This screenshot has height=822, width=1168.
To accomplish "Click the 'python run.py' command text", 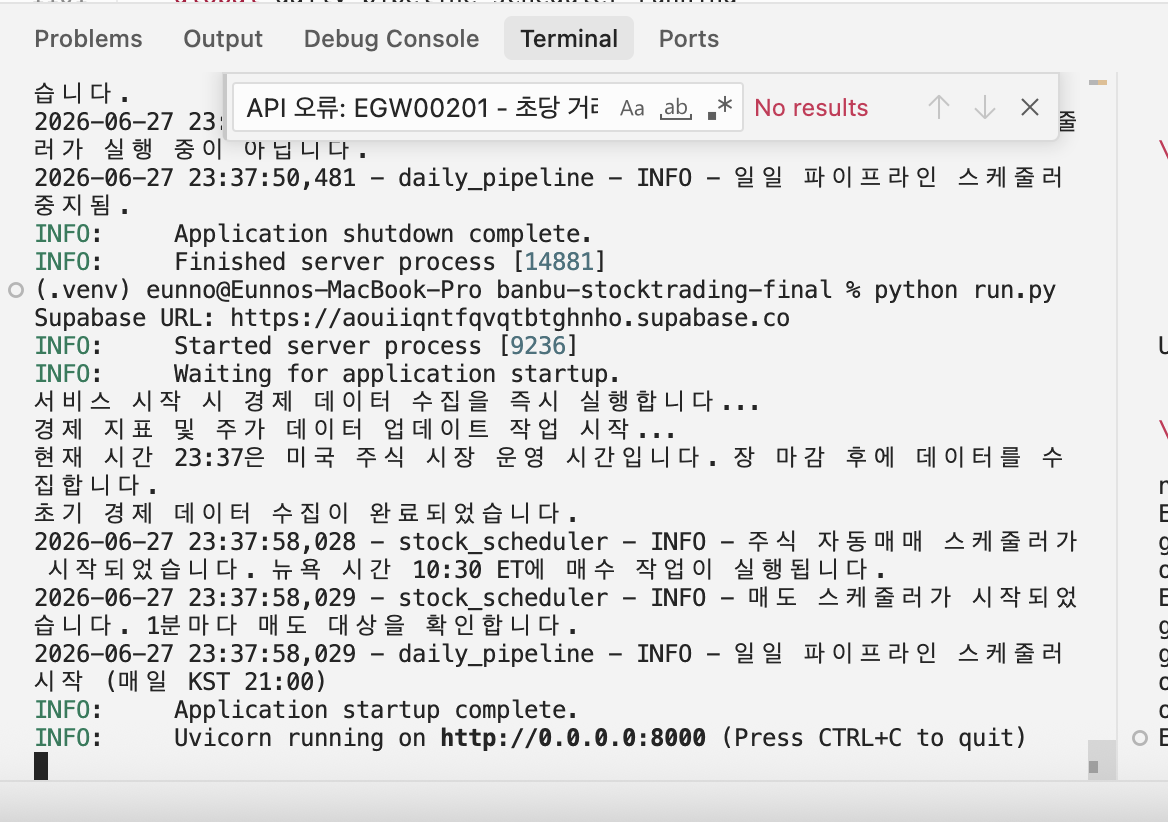I will 965,290.
